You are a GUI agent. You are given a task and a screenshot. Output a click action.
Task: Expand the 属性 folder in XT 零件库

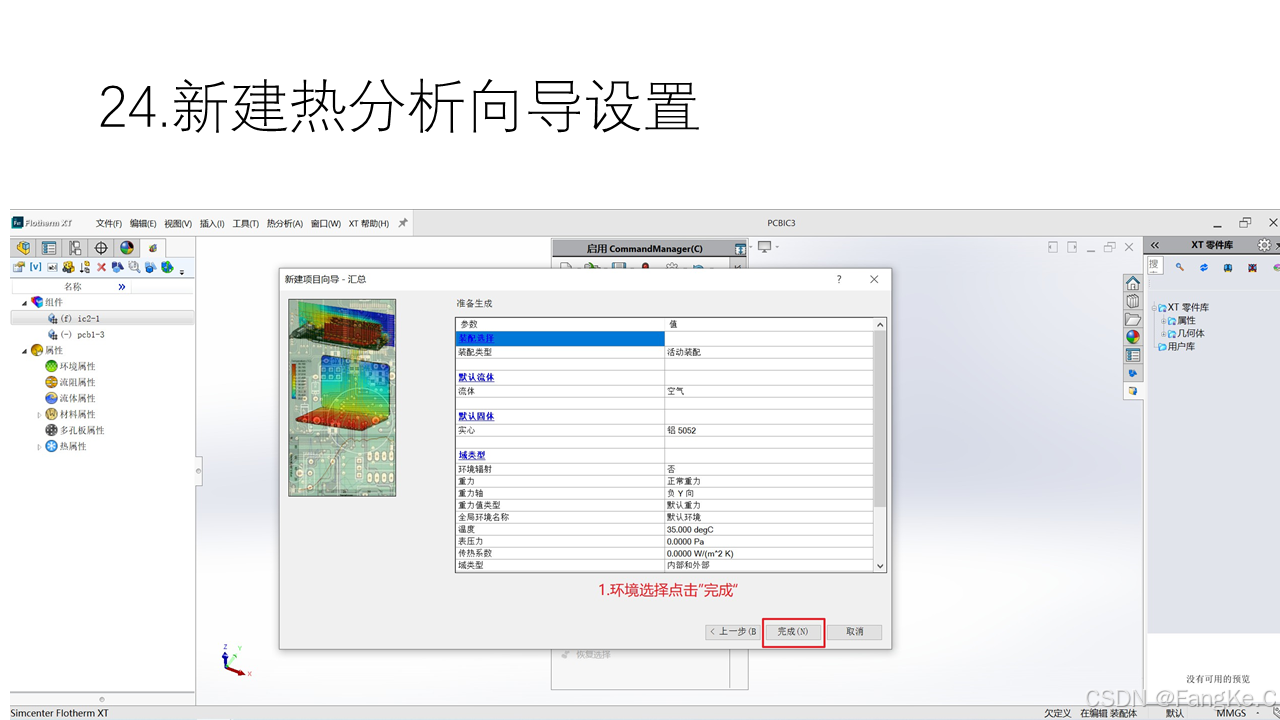pyautogui.click(x=1164, y=320)
